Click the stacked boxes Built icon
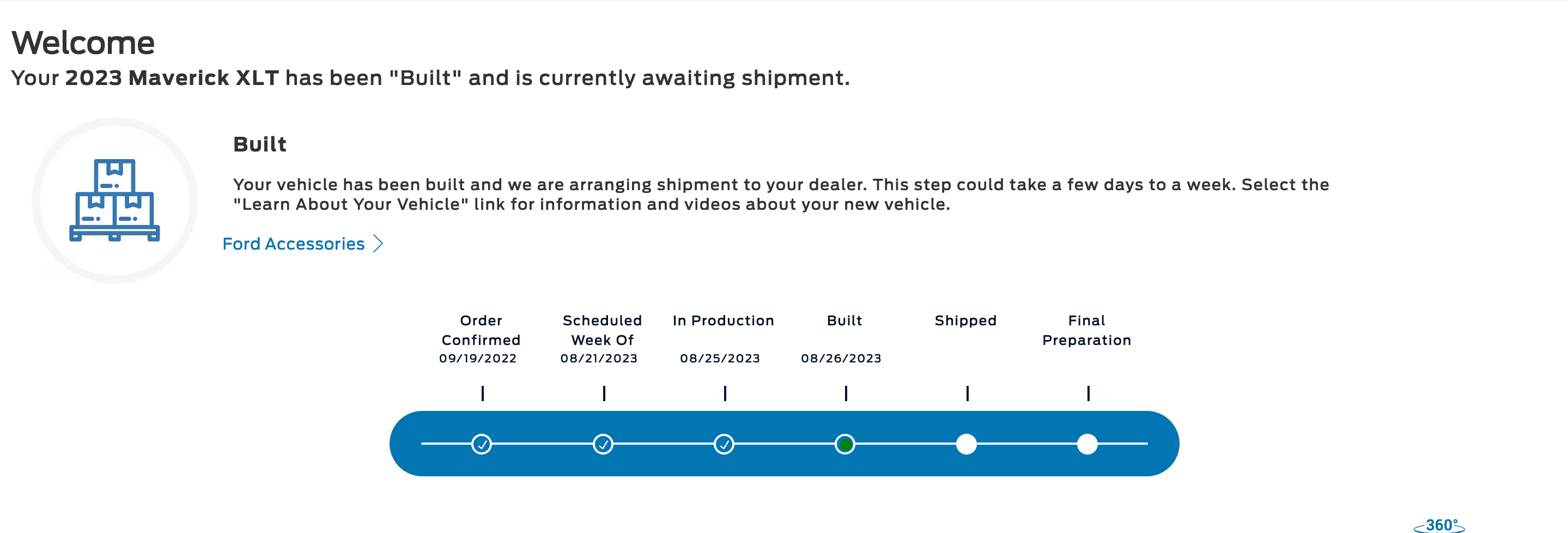Screen dimensions: 1568x533 pyautogui.click(x=114, y=200)
